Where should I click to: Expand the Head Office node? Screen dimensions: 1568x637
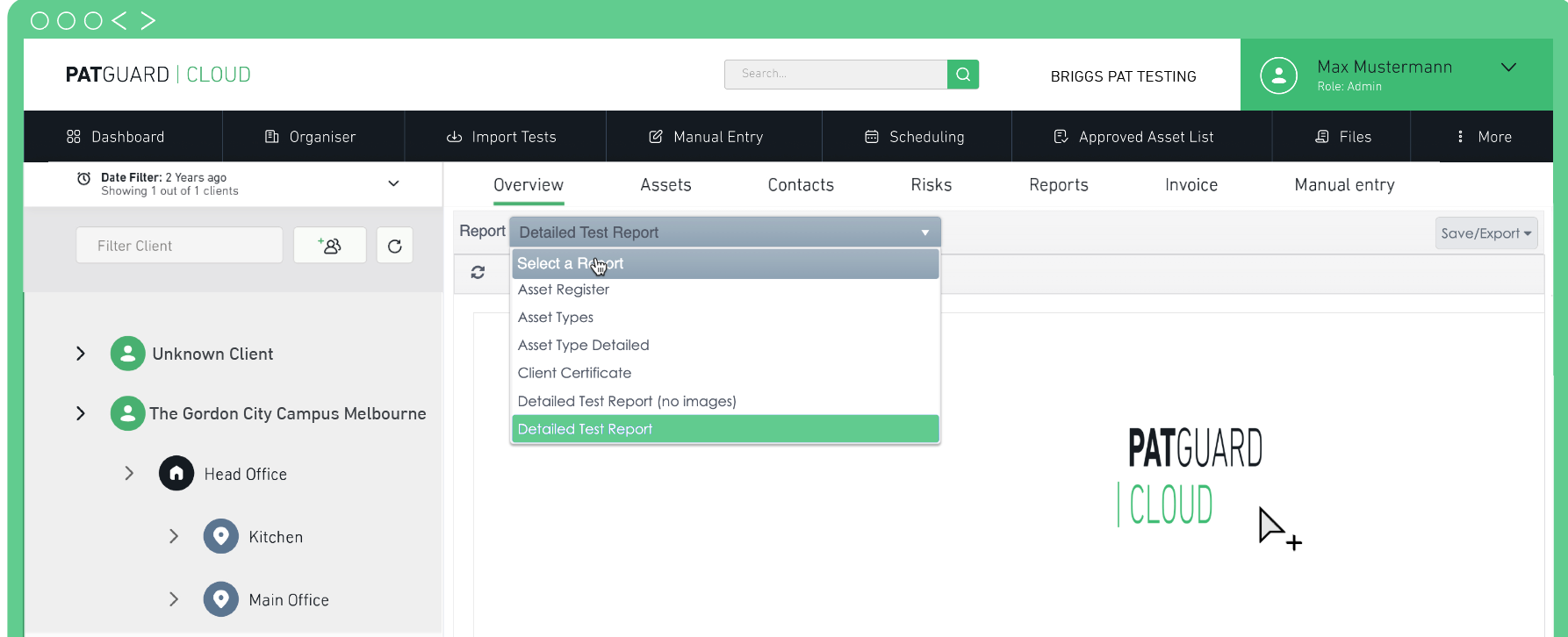click(129, 473)
